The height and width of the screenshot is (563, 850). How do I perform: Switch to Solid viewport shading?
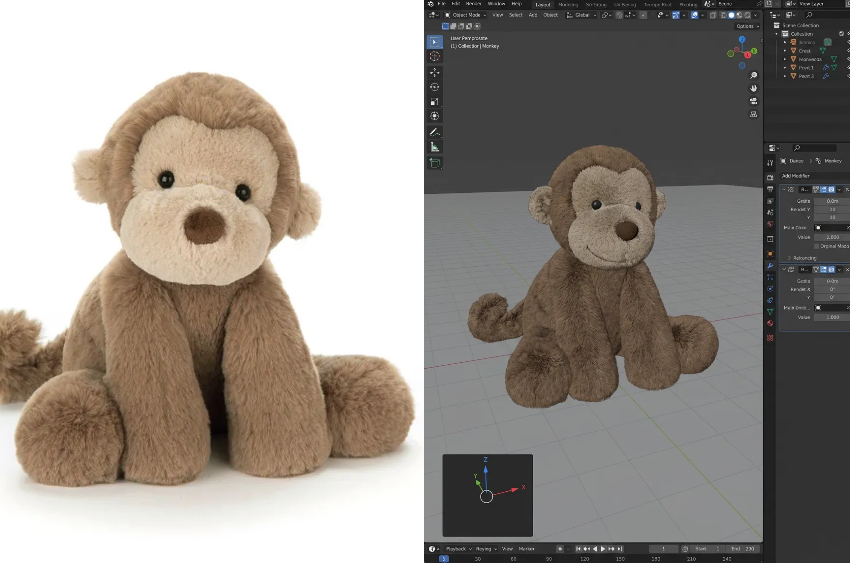(731, 15)
